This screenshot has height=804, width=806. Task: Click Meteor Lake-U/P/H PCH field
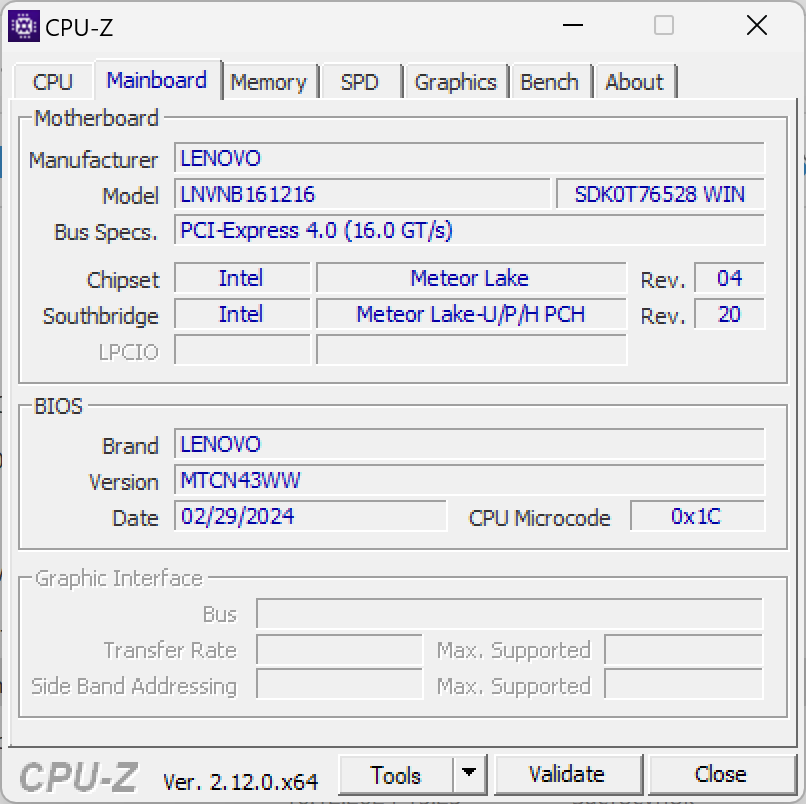point(471,314)
